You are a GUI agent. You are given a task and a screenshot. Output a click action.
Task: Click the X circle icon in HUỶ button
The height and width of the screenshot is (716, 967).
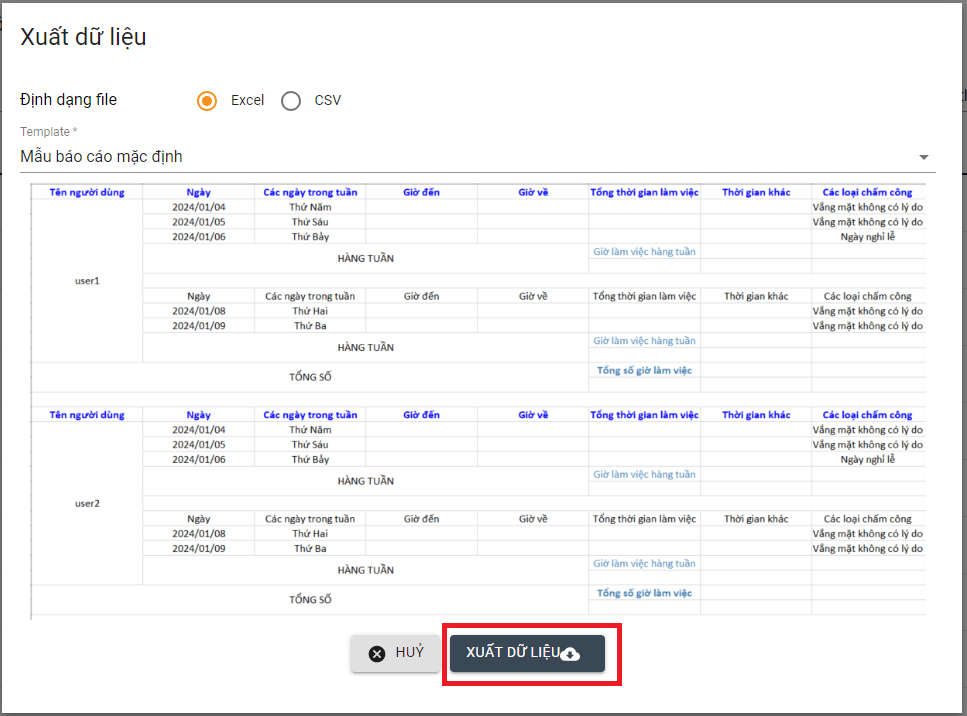coord(377,654)
